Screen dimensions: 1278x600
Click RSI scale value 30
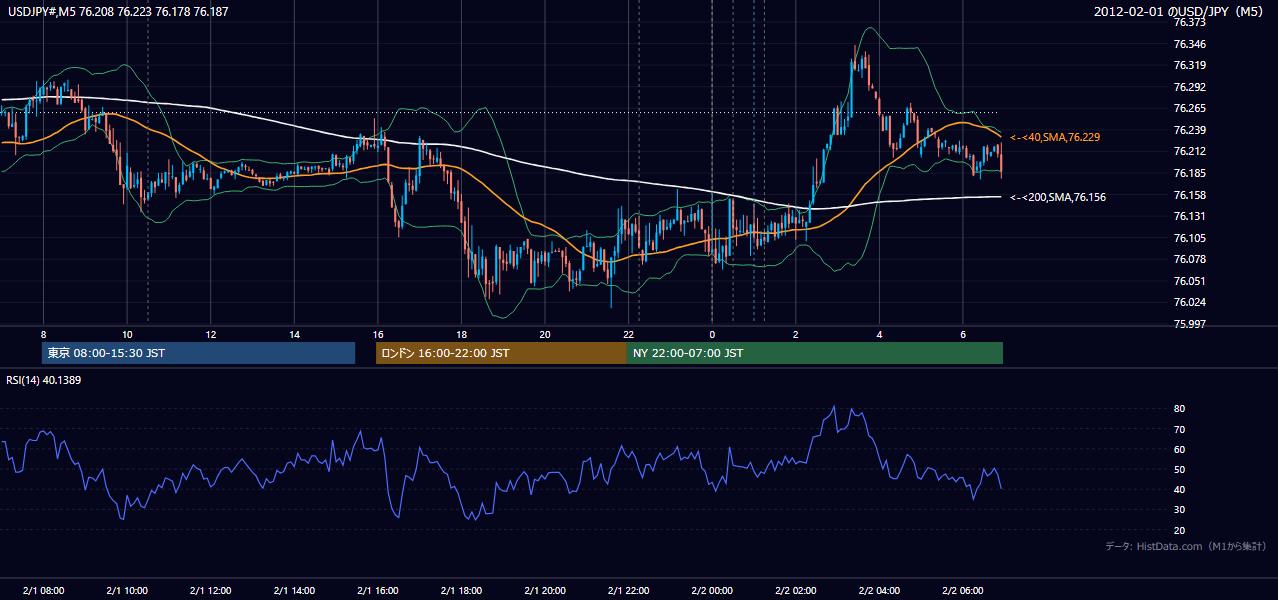click(1179, 510)
